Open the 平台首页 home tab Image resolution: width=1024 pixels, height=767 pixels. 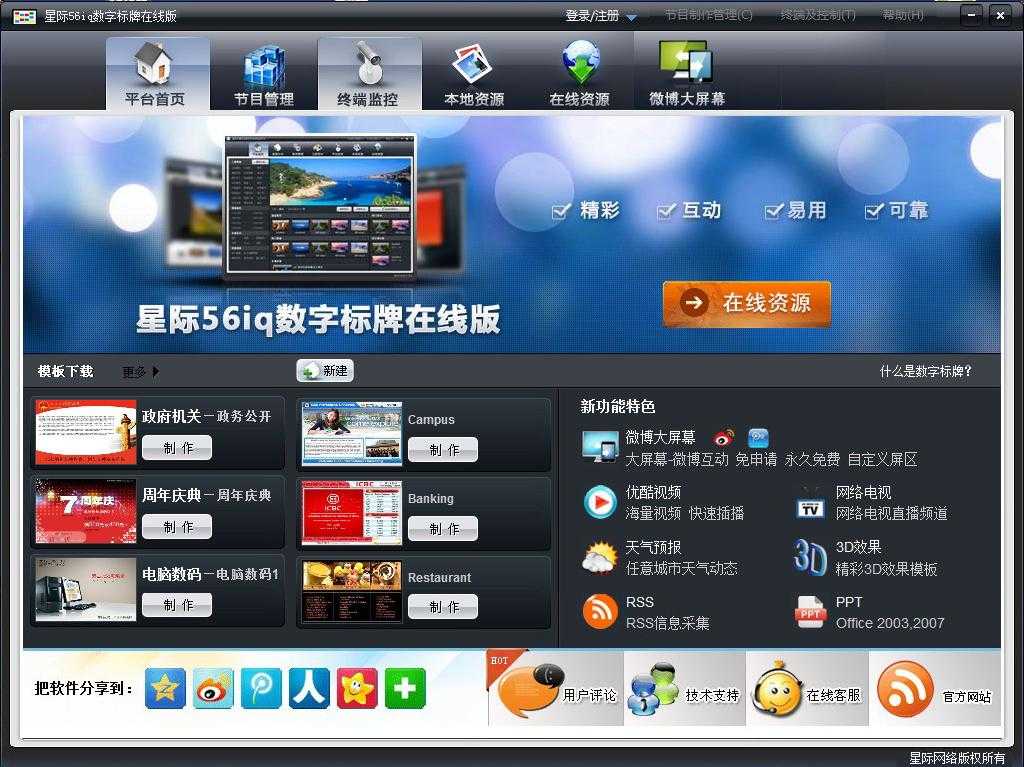157,73
